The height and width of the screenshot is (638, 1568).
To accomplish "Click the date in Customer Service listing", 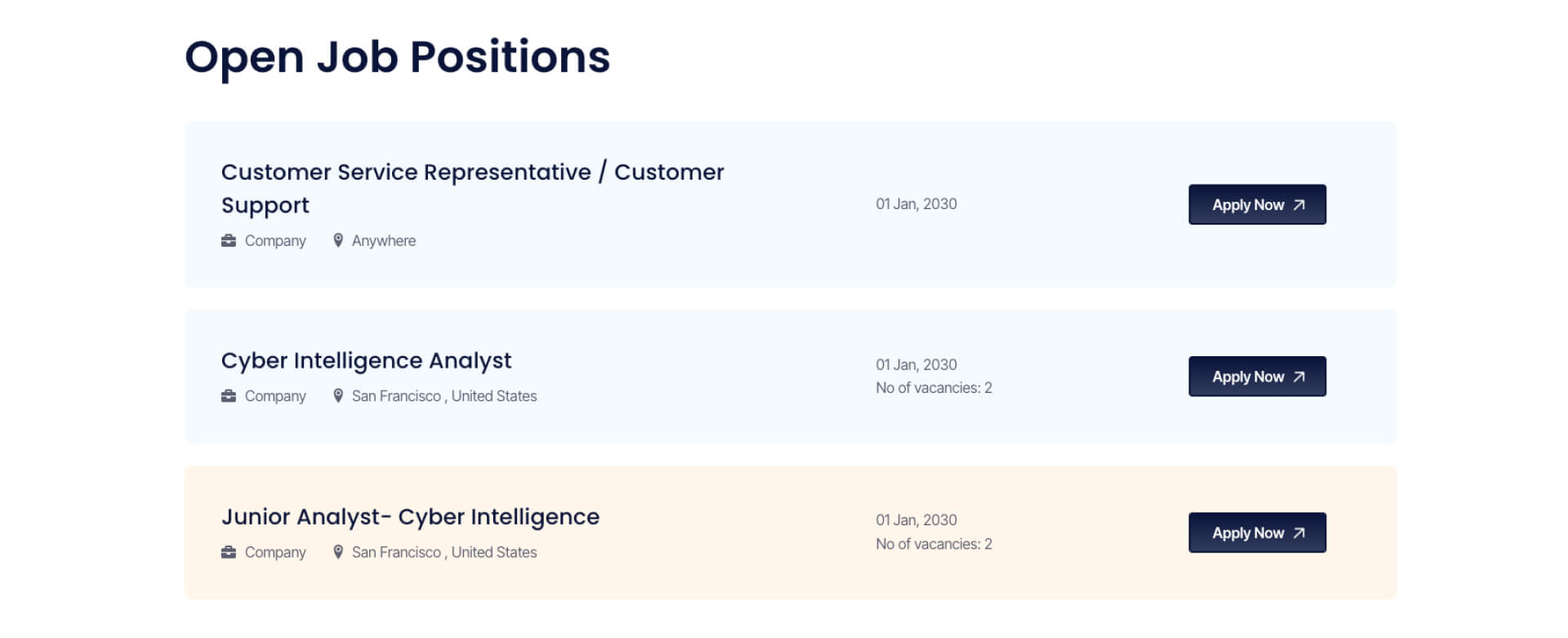I will [x=916, y=204].
